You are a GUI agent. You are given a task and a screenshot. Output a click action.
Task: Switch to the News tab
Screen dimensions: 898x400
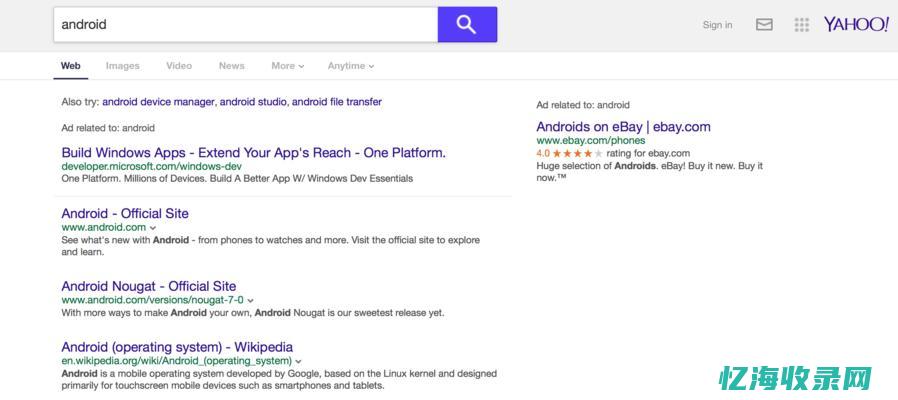click(231, 66)
